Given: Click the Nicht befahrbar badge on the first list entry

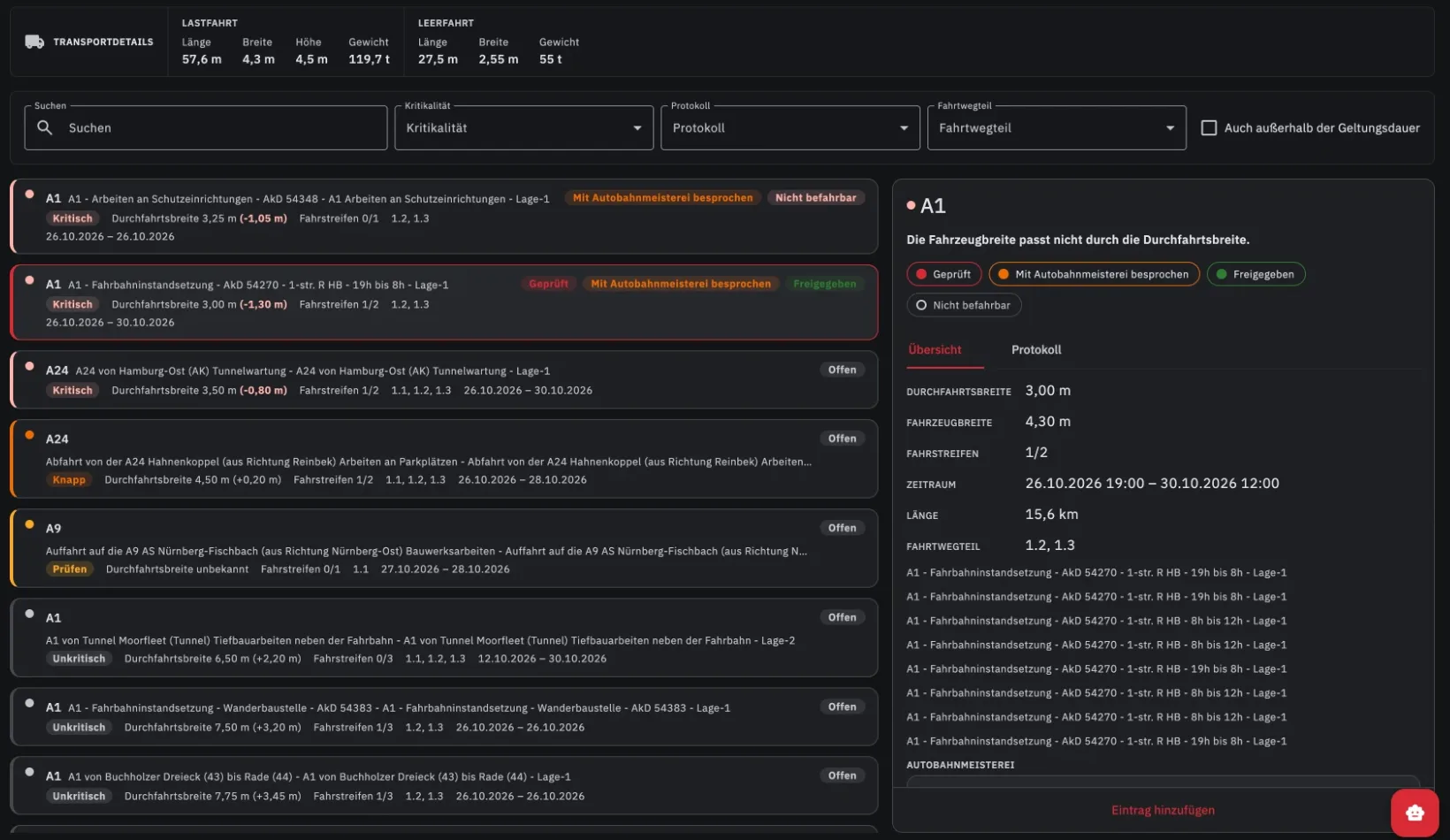Looking at the screenshot, I should coord(815,198).
